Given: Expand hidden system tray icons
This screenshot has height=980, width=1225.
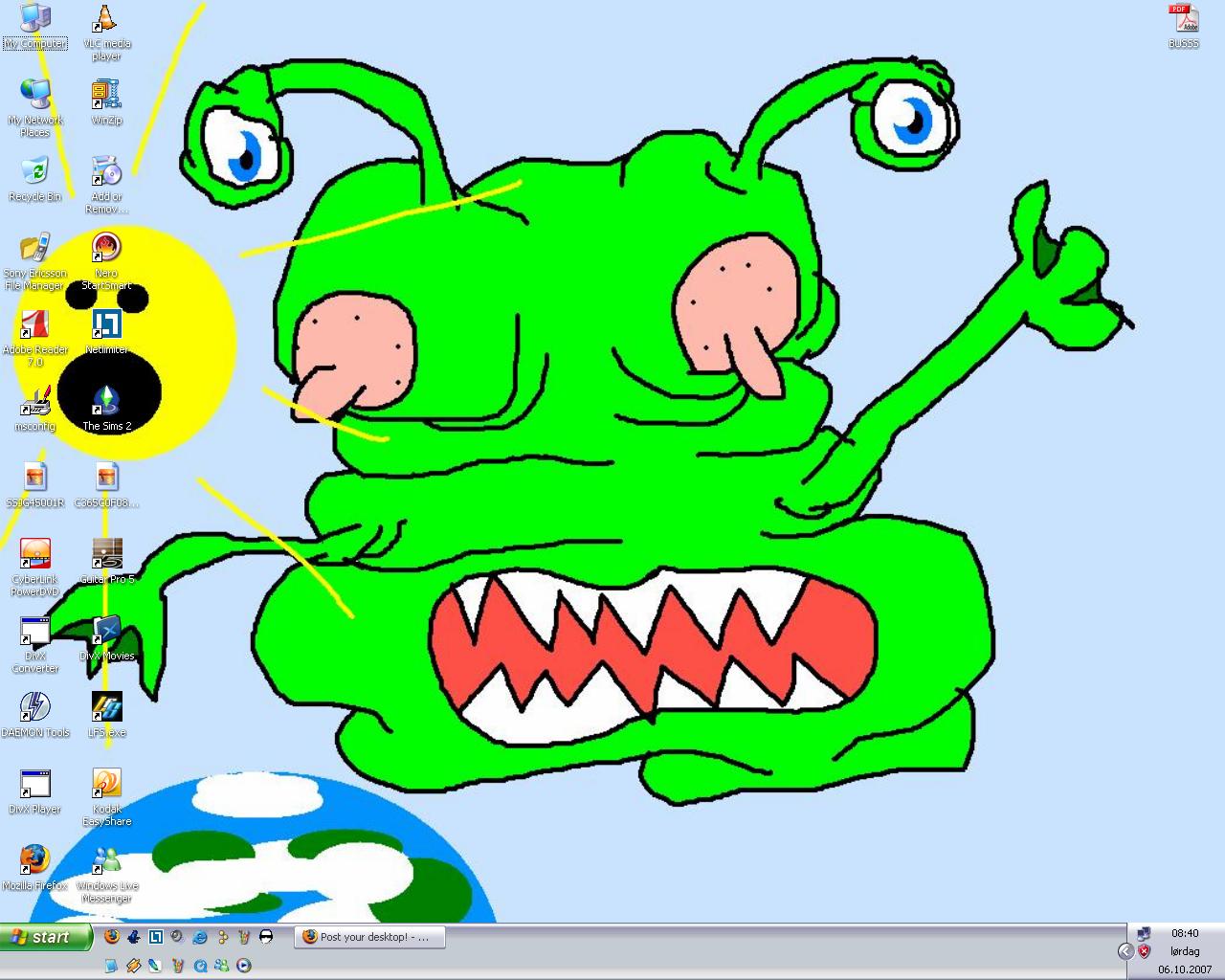Looking at the screenshot, I should point(1125,951).
